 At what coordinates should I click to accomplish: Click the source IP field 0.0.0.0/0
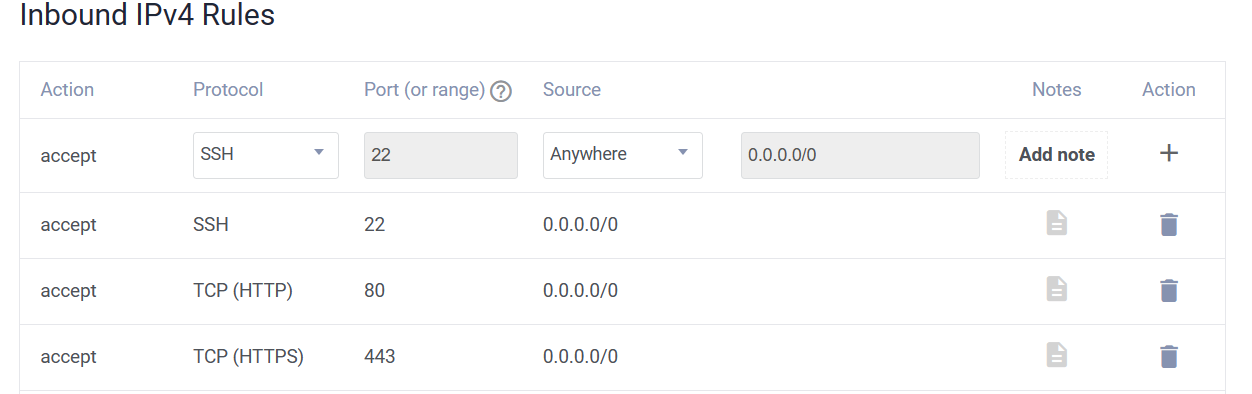click(860, 155)
